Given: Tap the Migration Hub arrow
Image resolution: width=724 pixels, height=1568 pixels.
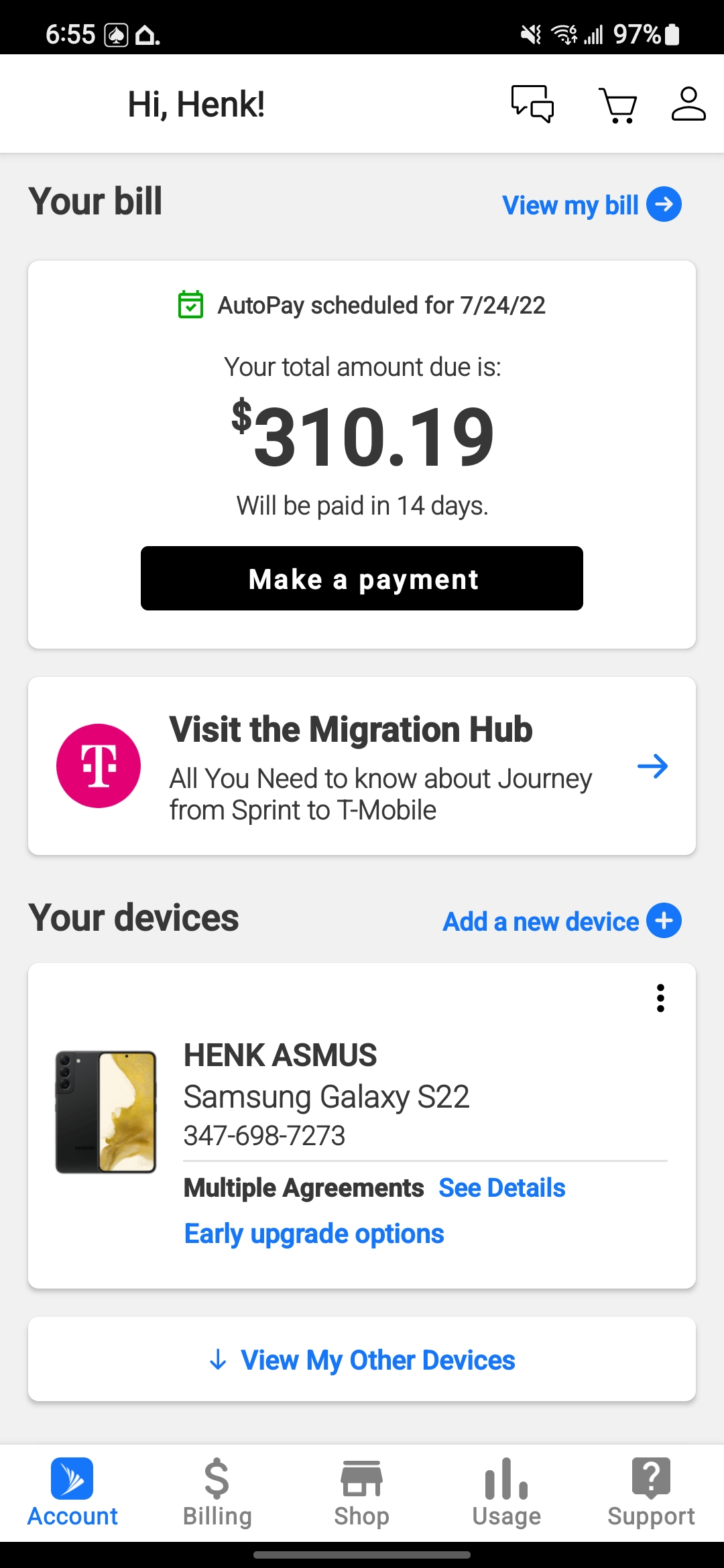Looking at the screenshot, I should [652, 766].
